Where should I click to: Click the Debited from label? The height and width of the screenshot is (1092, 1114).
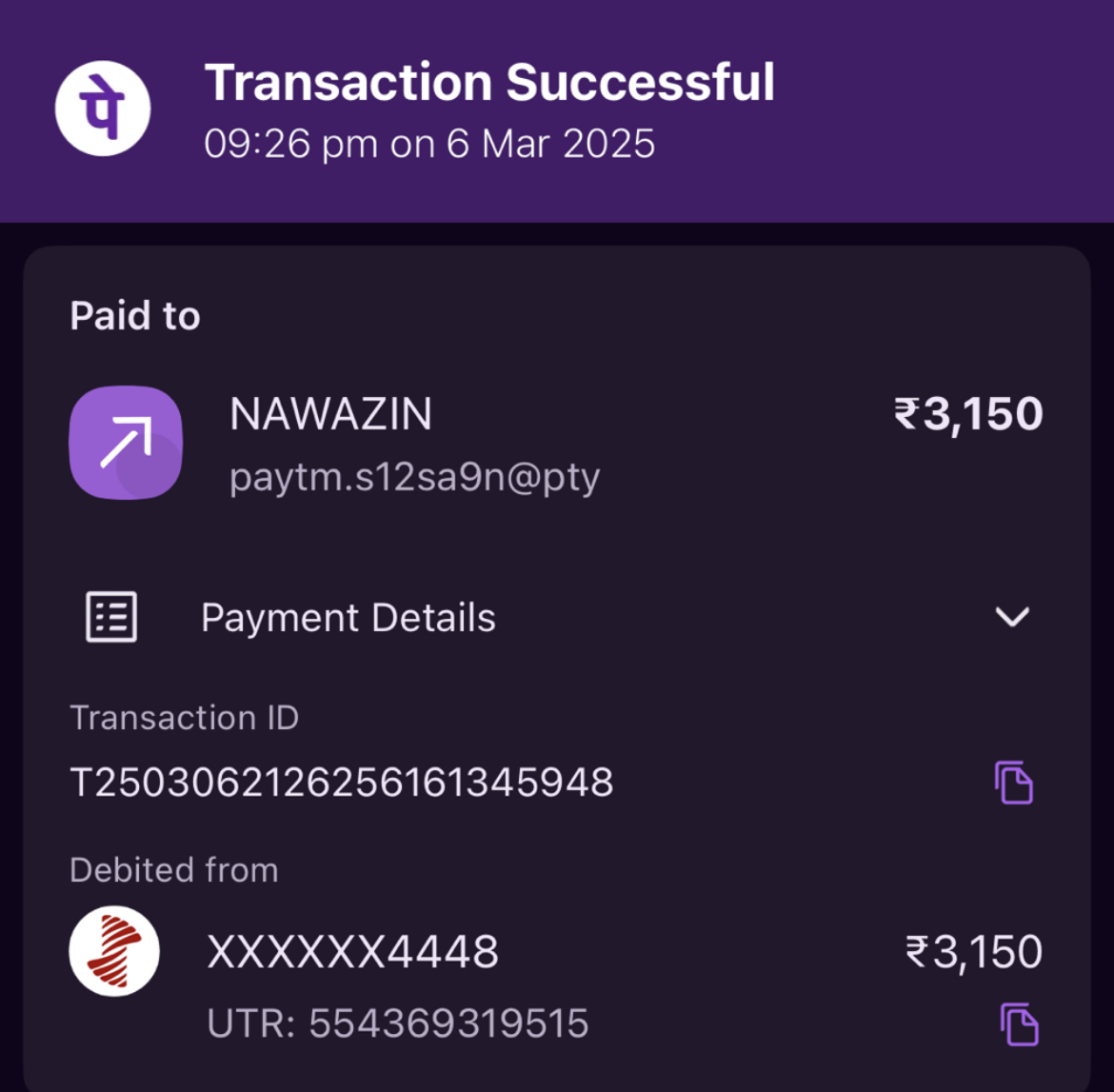174,869
